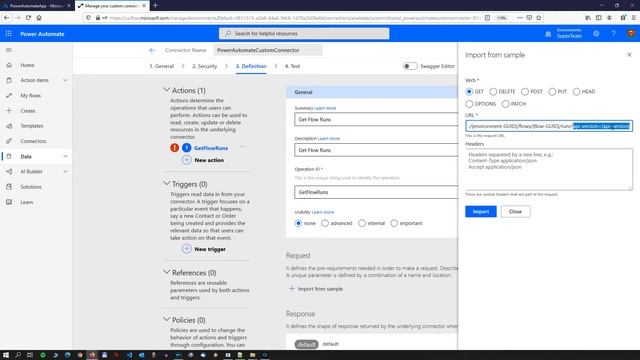The height and width of the screenshot is (360, 640).
Task: Collapse the Actions (1) section
Action: (x=167, y=89)
